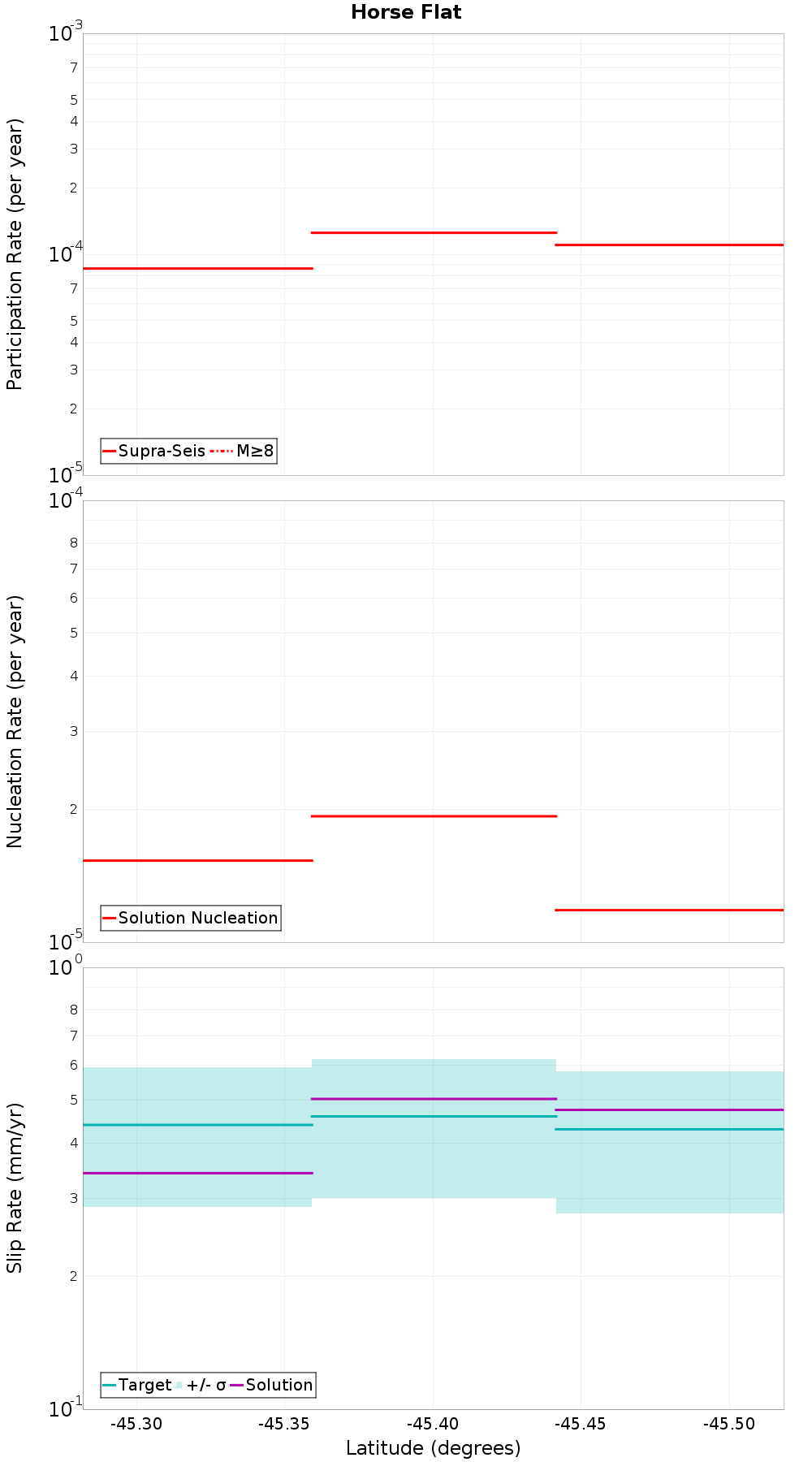Click the leftmost purple solution slip rate line
812x1462 pixels.
click(x=198, y=1173)
